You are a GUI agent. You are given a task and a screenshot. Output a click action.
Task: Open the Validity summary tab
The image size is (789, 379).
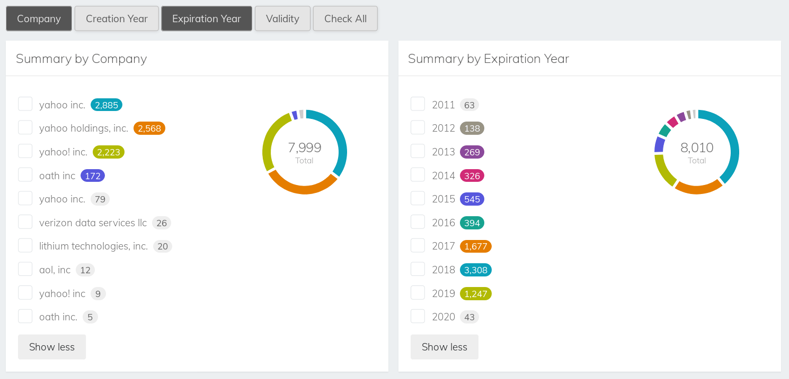(282, 19)
